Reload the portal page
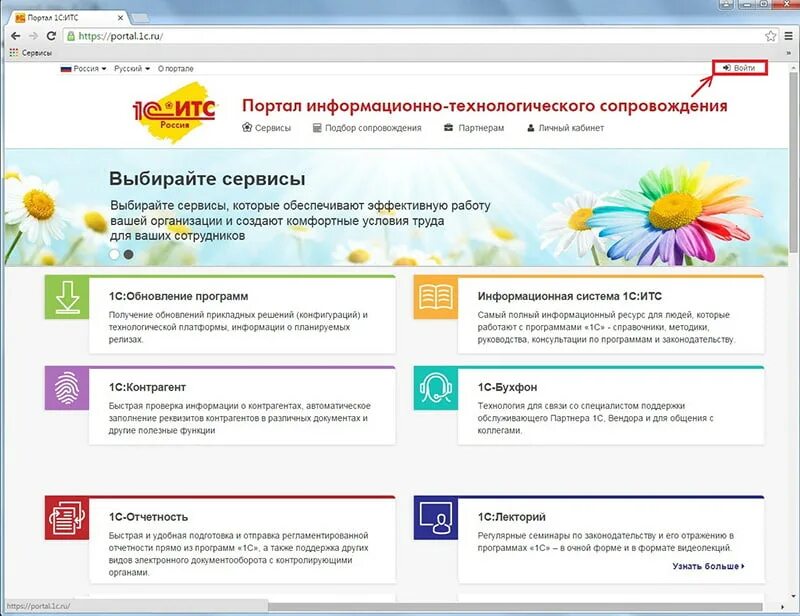The width and height of the screenshot is (800, 616). tap(51, 36)
